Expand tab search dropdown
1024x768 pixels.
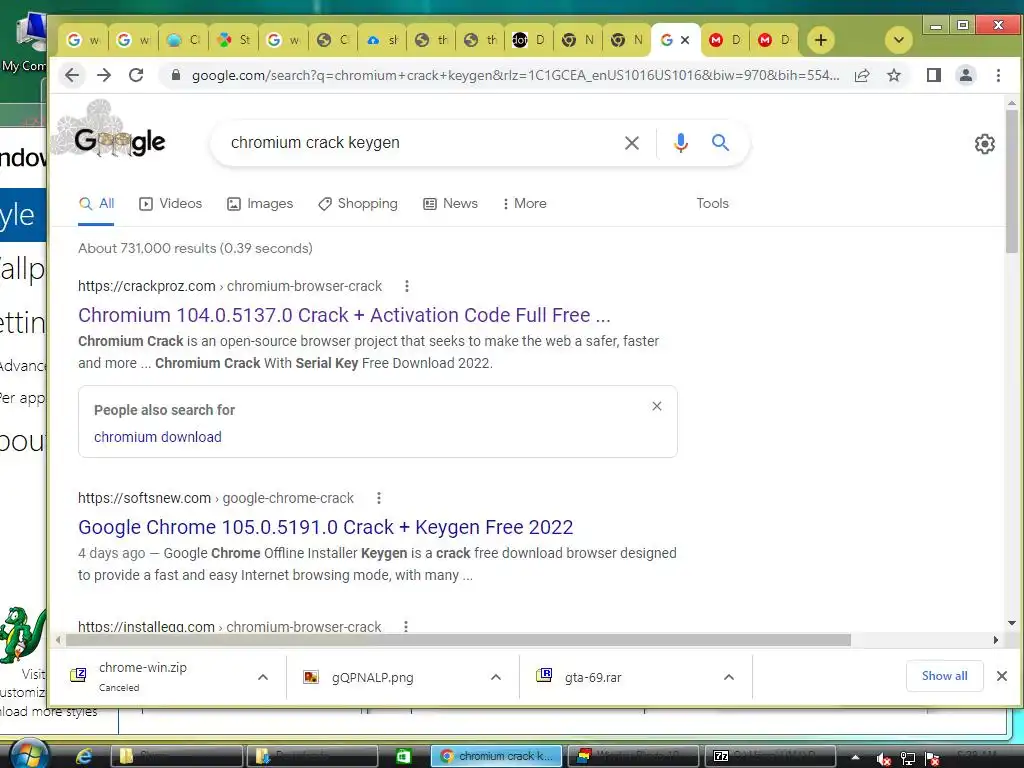click(899, 40)
